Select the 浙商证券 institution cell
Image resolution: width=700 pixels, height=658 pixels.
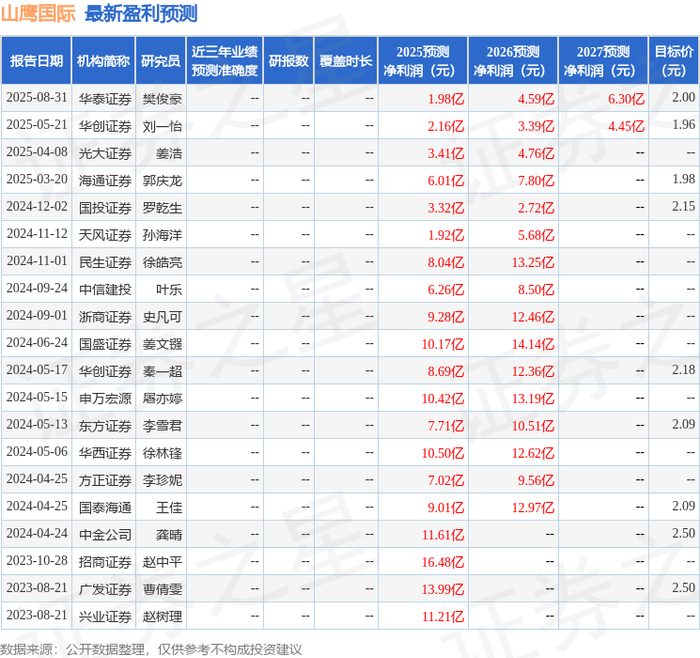(x=105, y=317)
